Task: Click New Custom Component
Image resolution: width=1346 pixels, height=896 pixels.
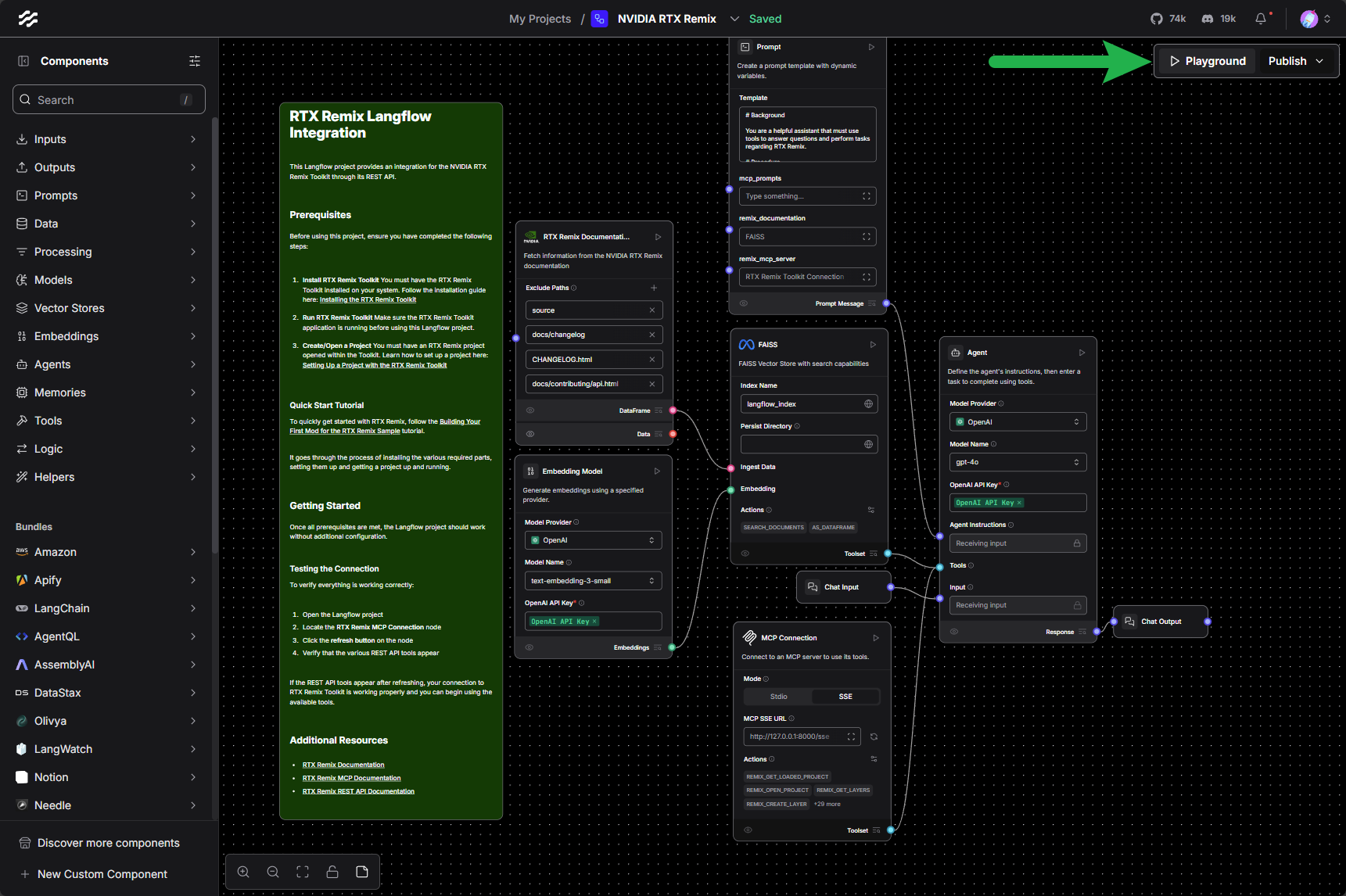Action: click(102, 874)
